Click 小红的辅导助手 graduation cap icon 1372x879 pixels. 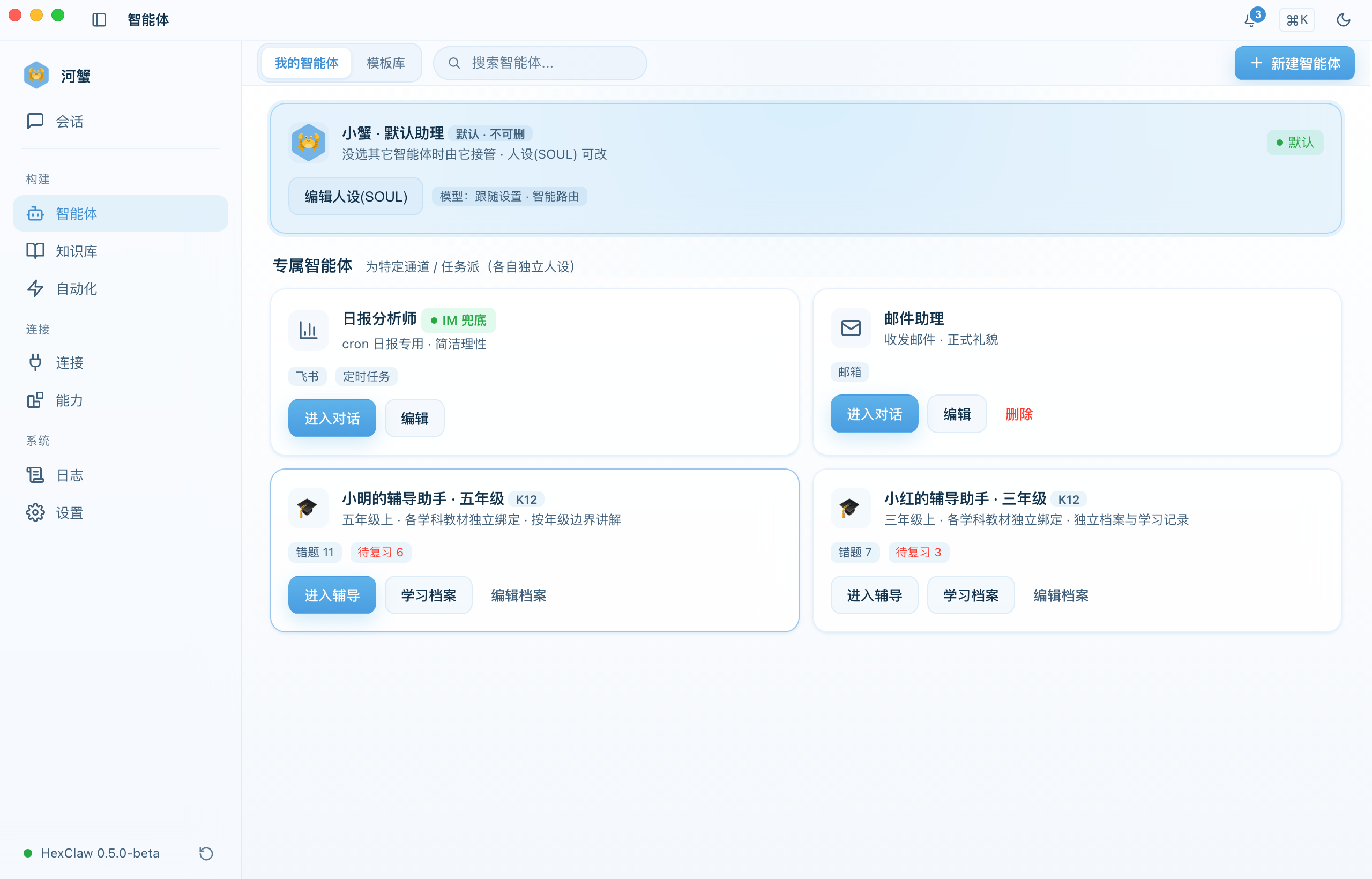pos(851,508)
